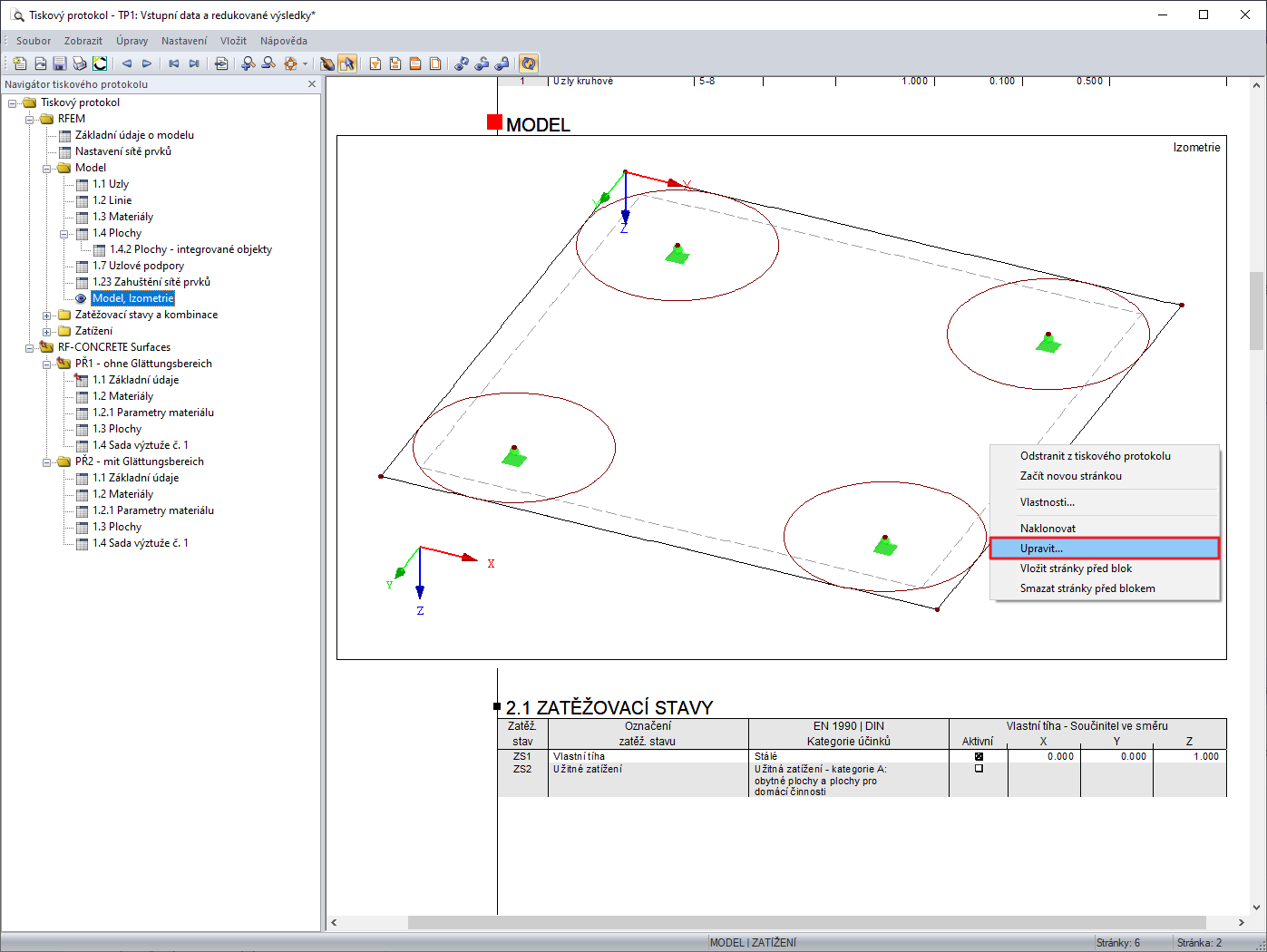
Task: Click the blank page toolbar icon
Action: (x=435, y=63)
